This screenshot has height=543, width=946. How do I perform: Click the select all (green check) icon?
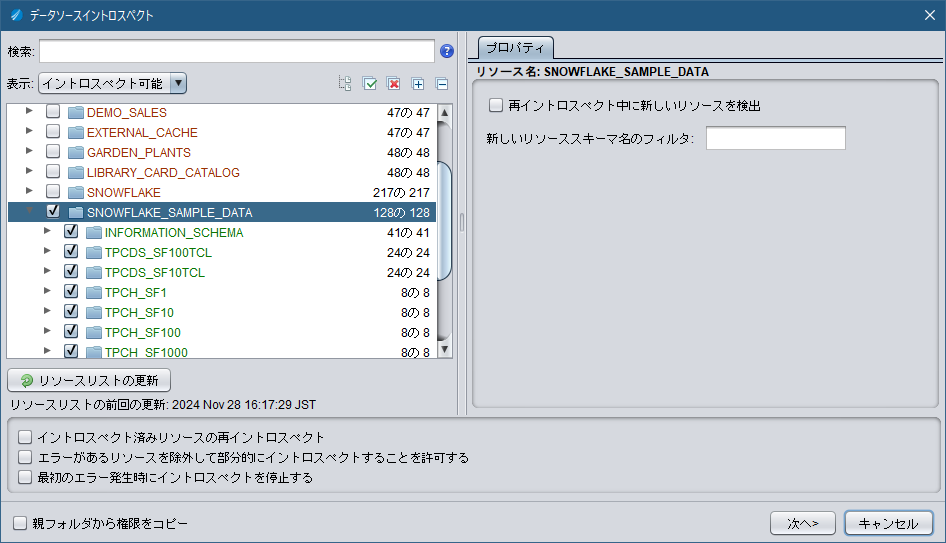click(x=370, y=83)
